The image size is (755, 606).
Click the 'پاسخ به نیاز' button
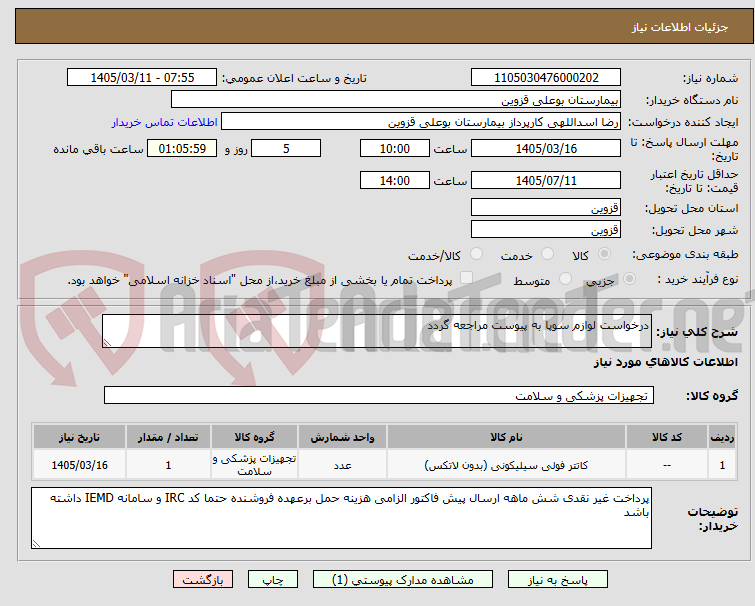pos(558,580)
